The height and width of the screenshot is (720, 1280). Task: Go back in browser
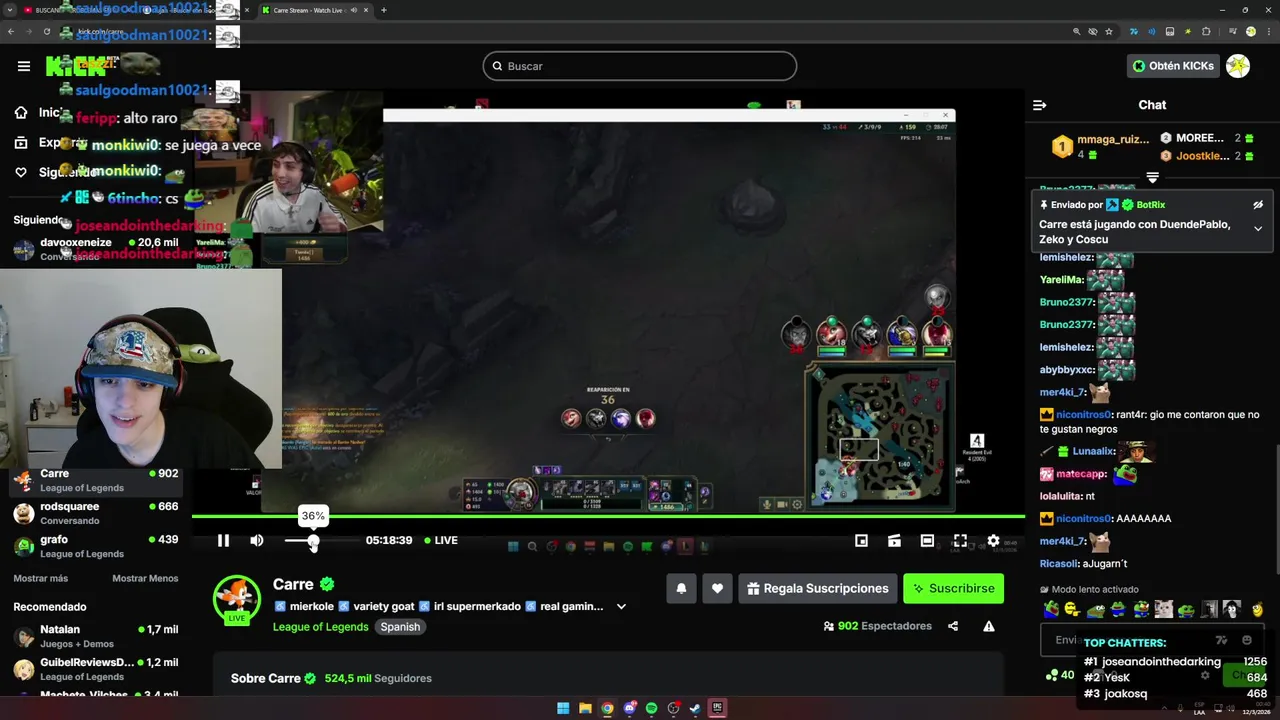[x=11, y=32]
